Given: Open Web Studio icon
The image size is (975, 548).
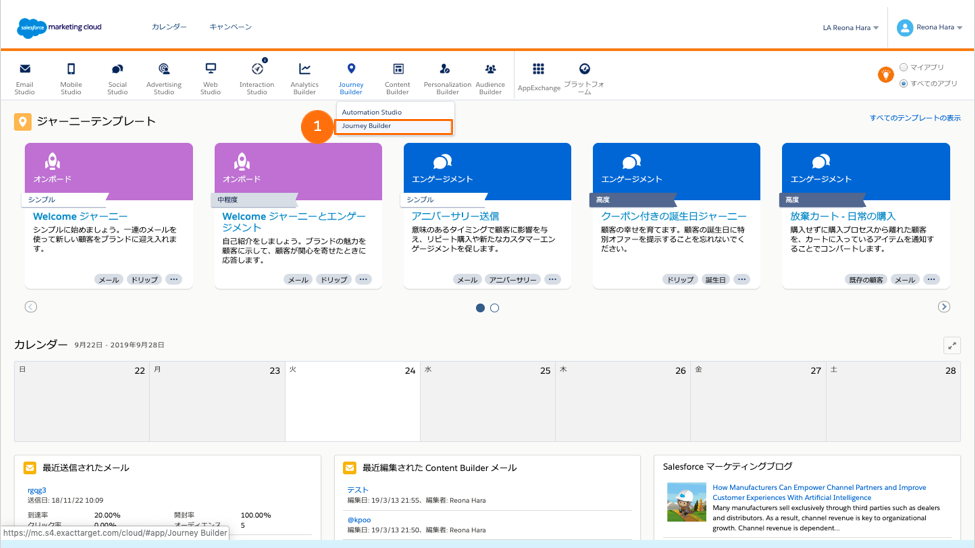Looking at the screenshot, I should [x=211, y=68].
